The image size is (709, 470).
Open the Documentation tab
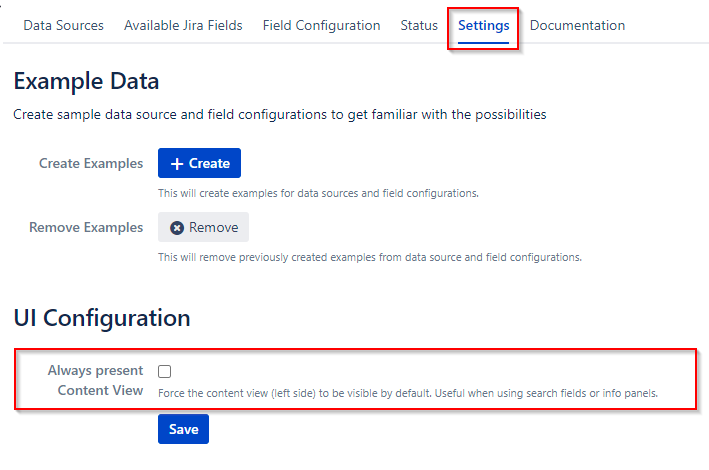coord(577,25)
